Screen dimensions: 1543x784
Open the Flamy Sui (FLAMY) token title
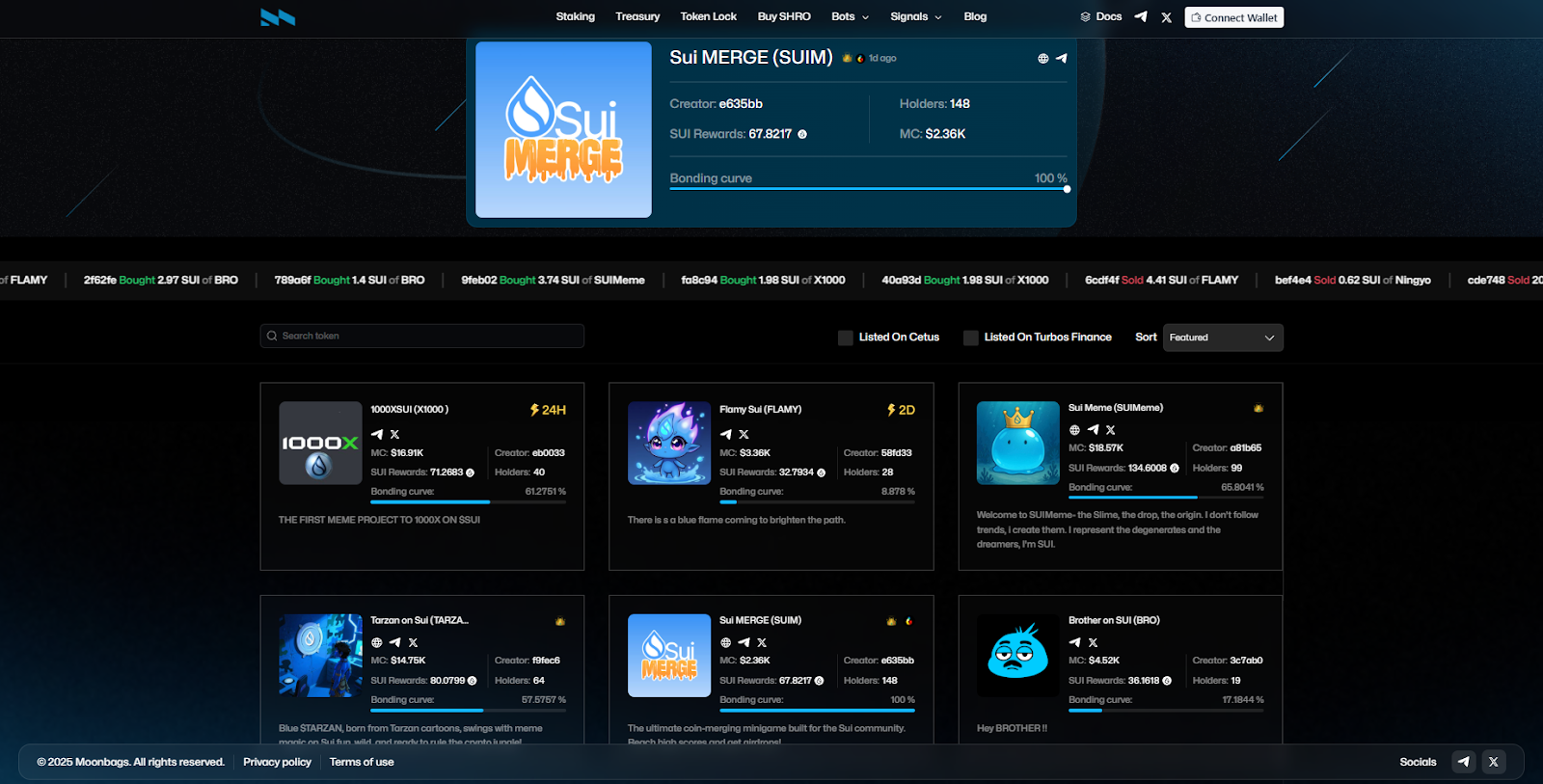coord(761,410)
